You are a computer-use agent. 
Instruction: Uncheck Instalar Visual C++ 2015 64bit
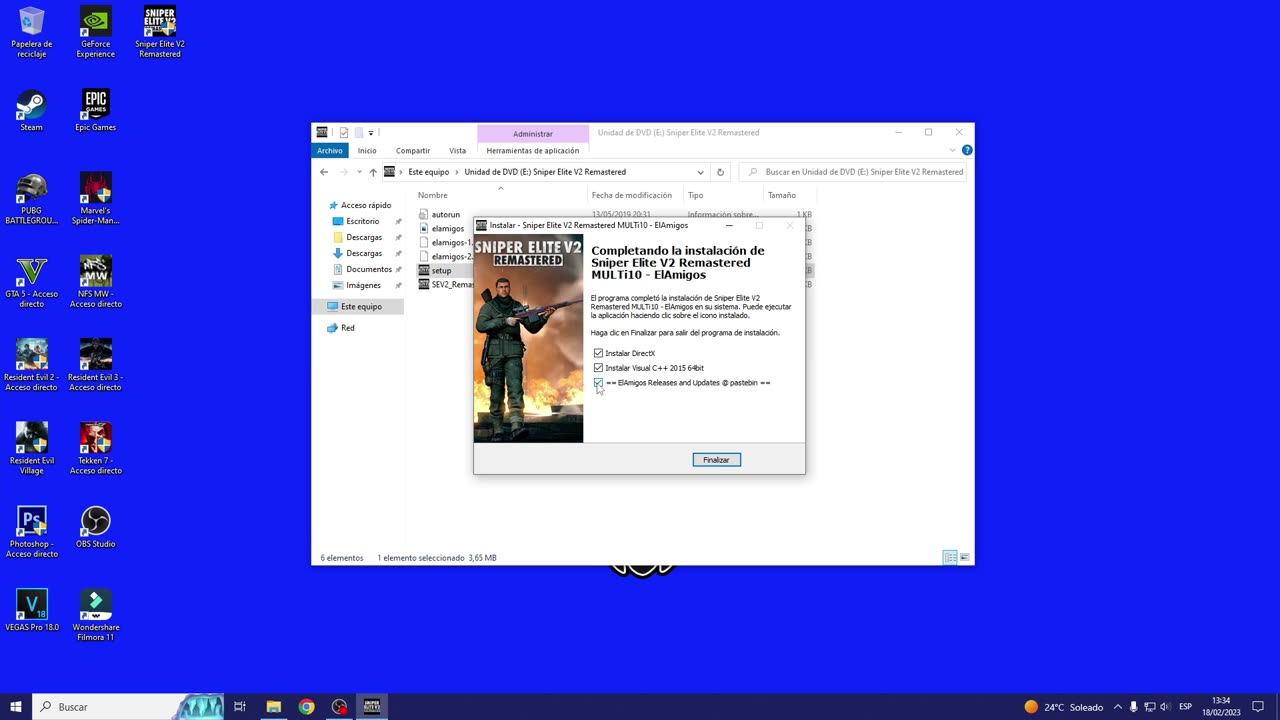[x=598, y=368]
